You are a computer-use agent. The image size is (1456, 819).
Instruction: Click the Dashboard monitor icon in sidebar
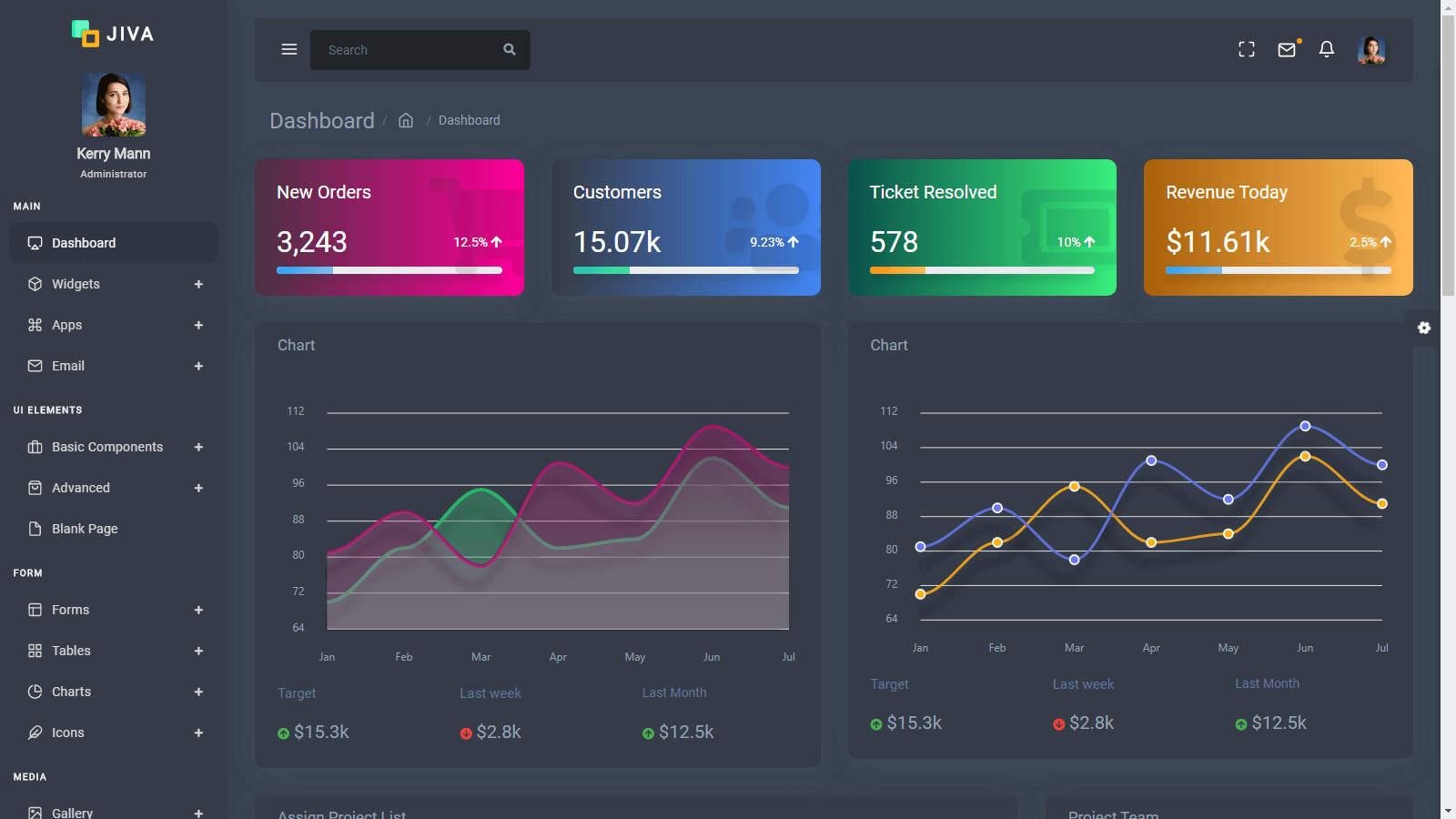click(35, 243)
